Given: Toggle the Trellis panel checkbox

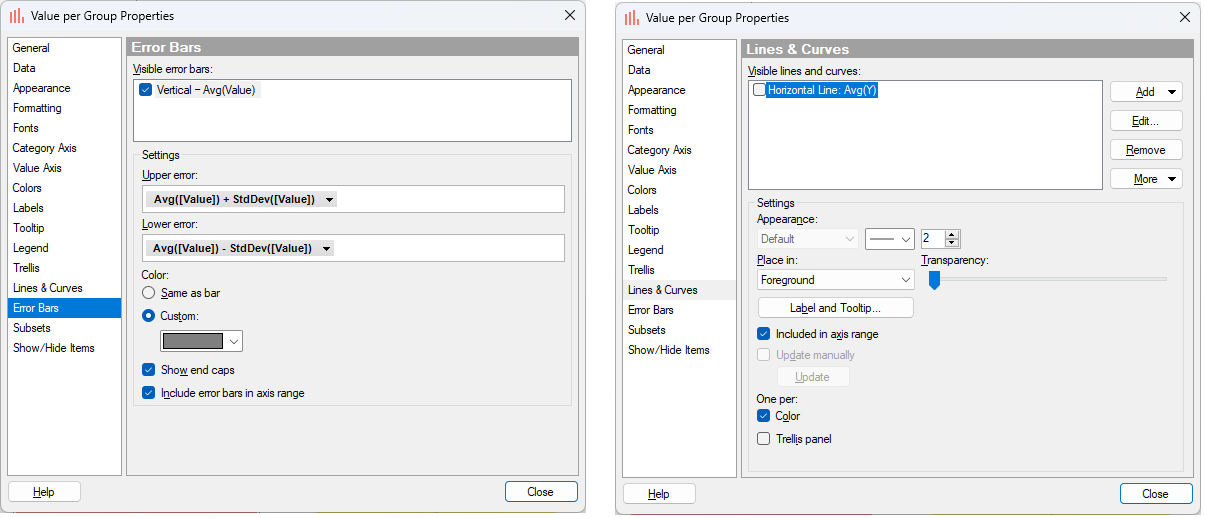Looking at the screenshot, I should (x=764, y=439).
